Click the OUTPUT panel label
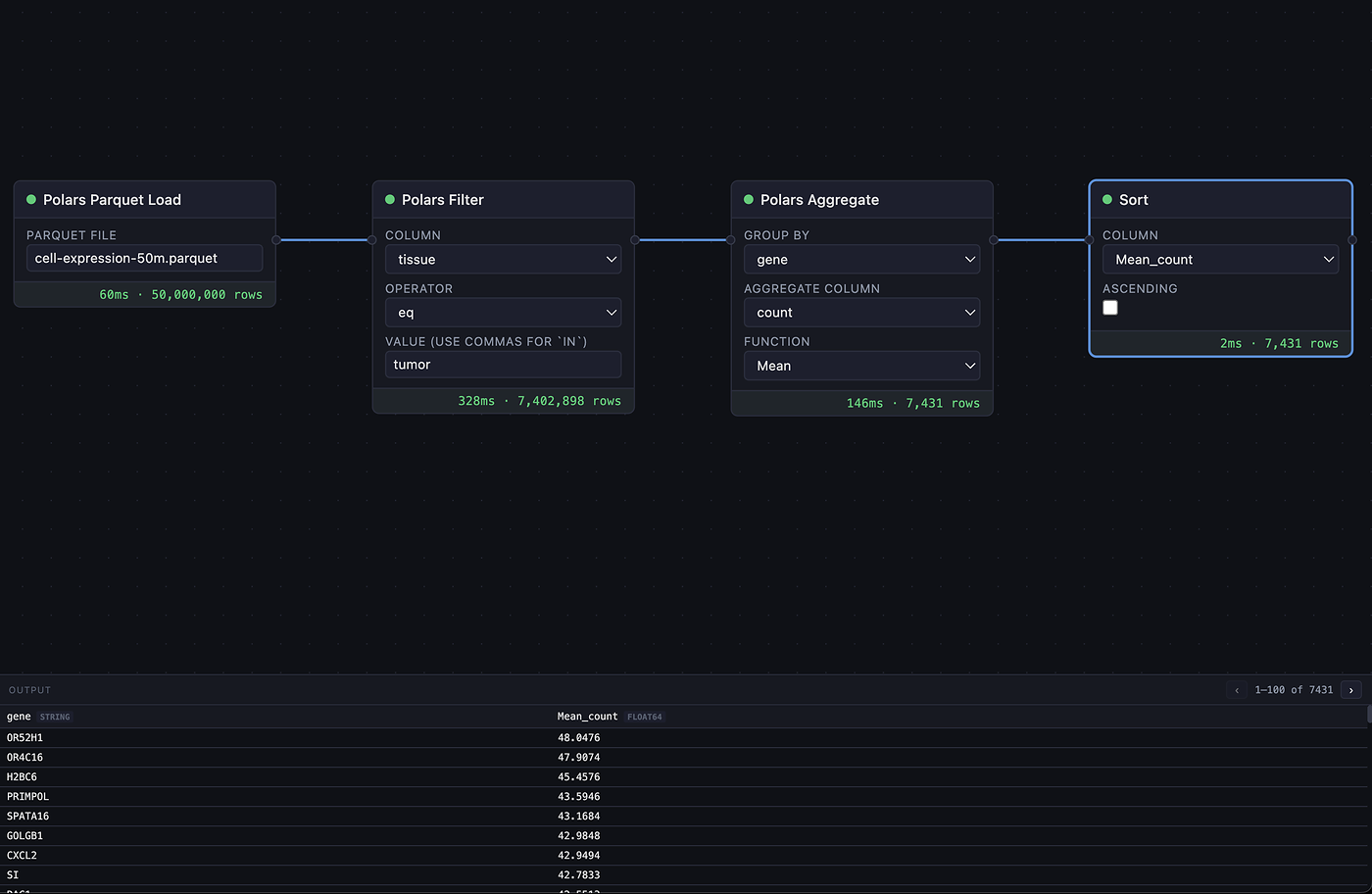The height and width of the screenshot is (894, 1372). tap(29, 690)
